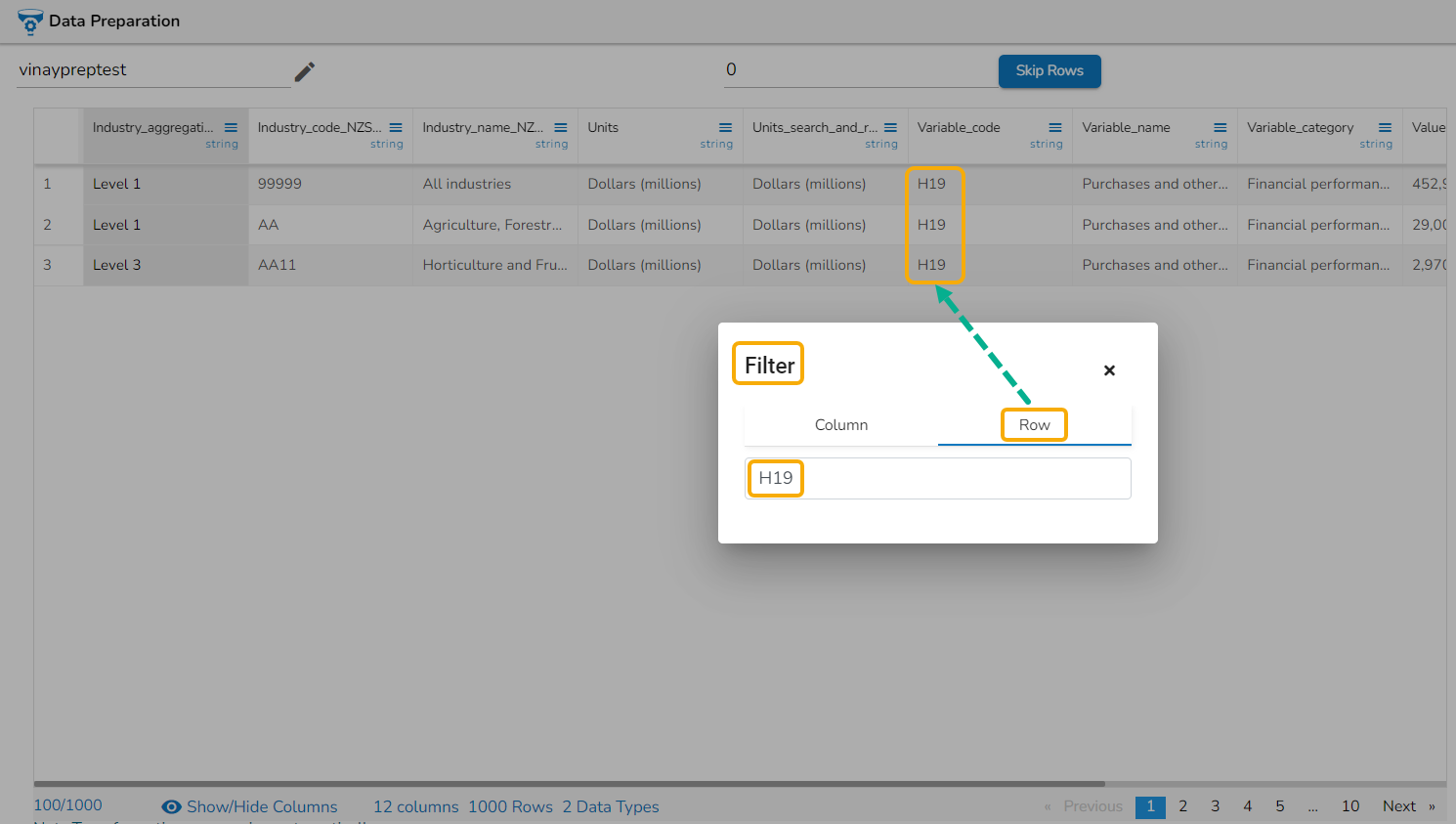Click the Variable_category column header
Screen dimensions: 1456x824
[x=1319, y=135]
